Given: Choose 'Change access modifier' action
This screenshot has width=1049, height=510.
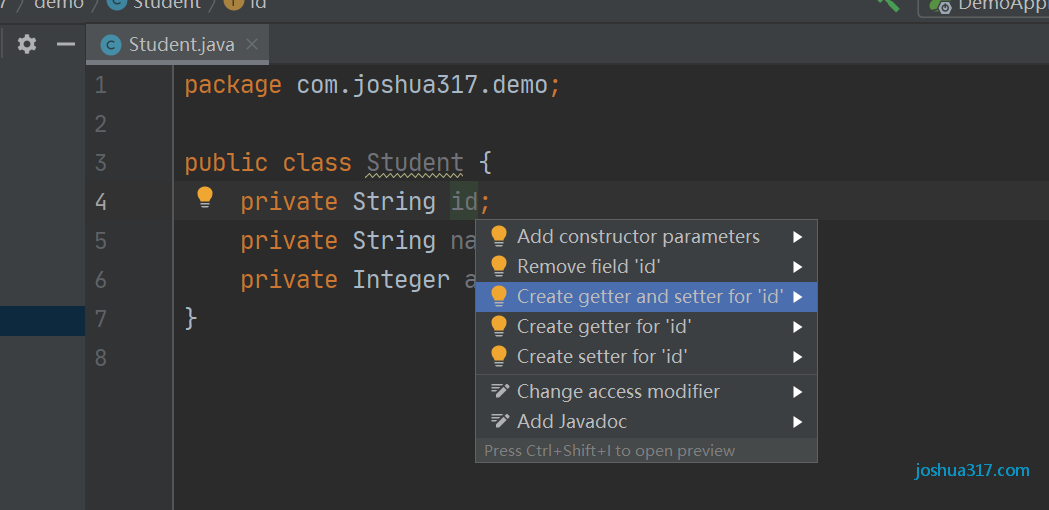Looking at the screenshot, I should click(646, 392).
